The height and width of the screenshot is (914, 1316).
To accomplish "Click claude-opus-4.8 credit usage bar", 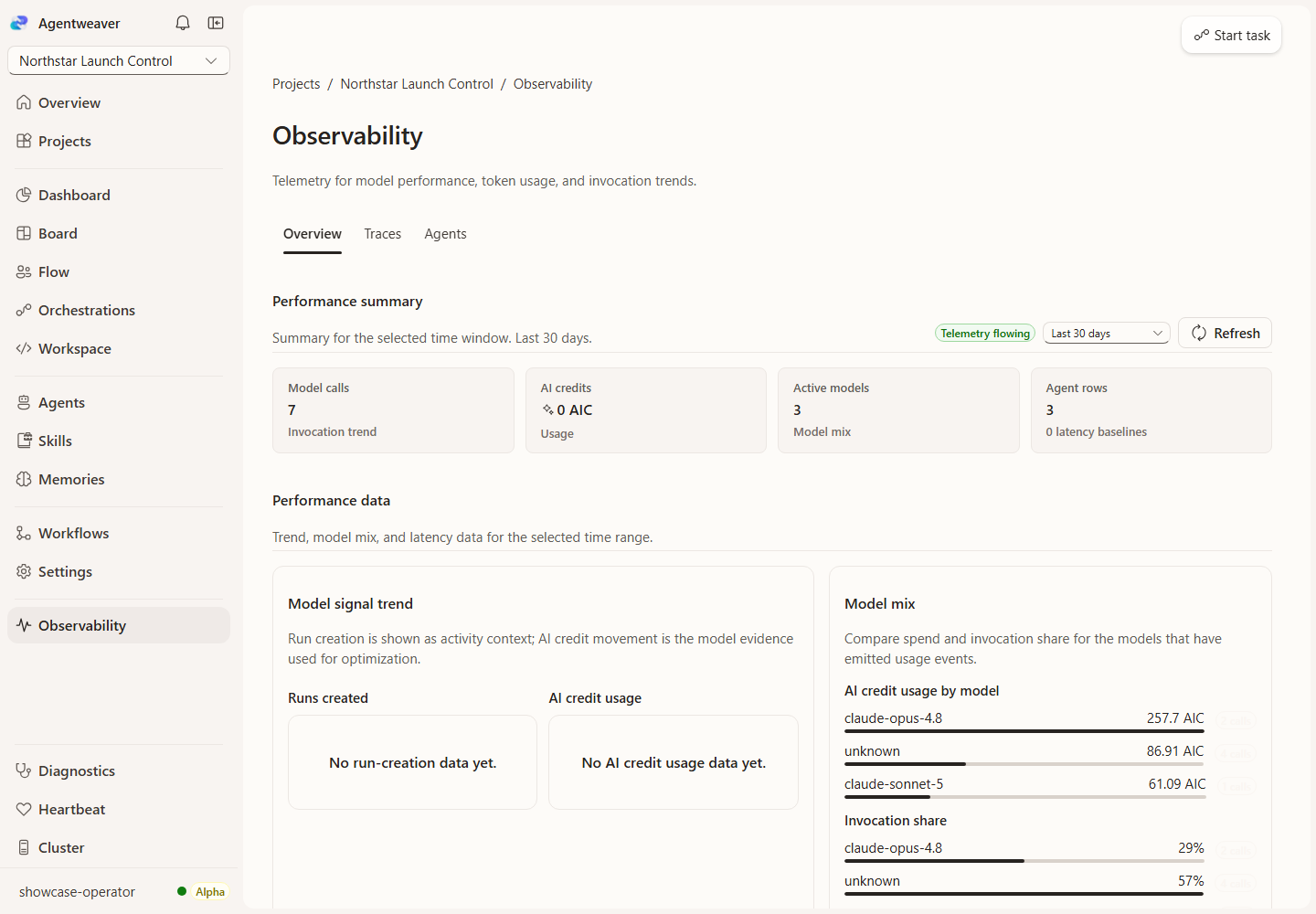I will tap(1024, 731).
